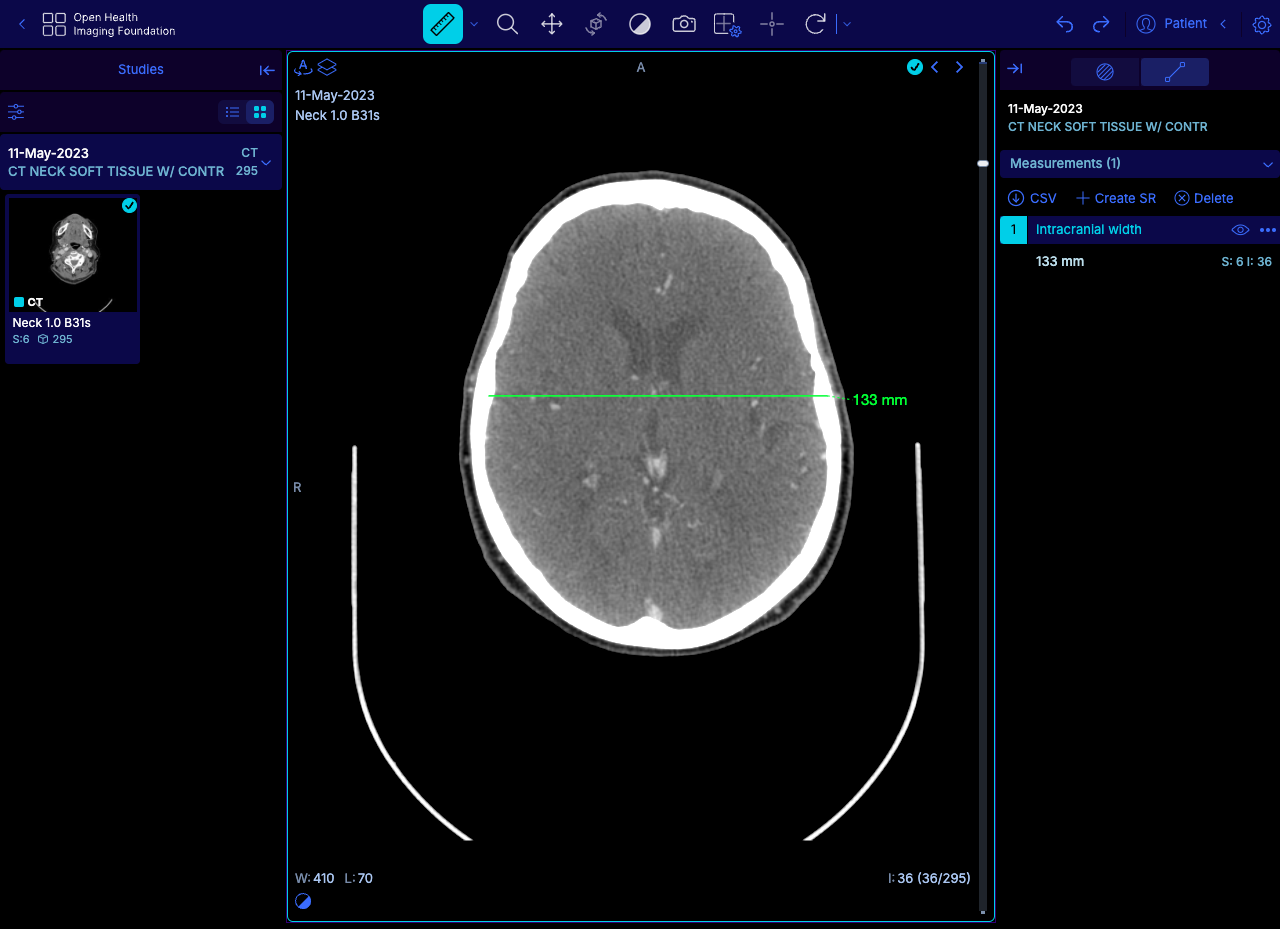This screenshot has width=1280, height=929.
Task: Click the image slice scrollbar handle
Action: click(x=983, y=163)
